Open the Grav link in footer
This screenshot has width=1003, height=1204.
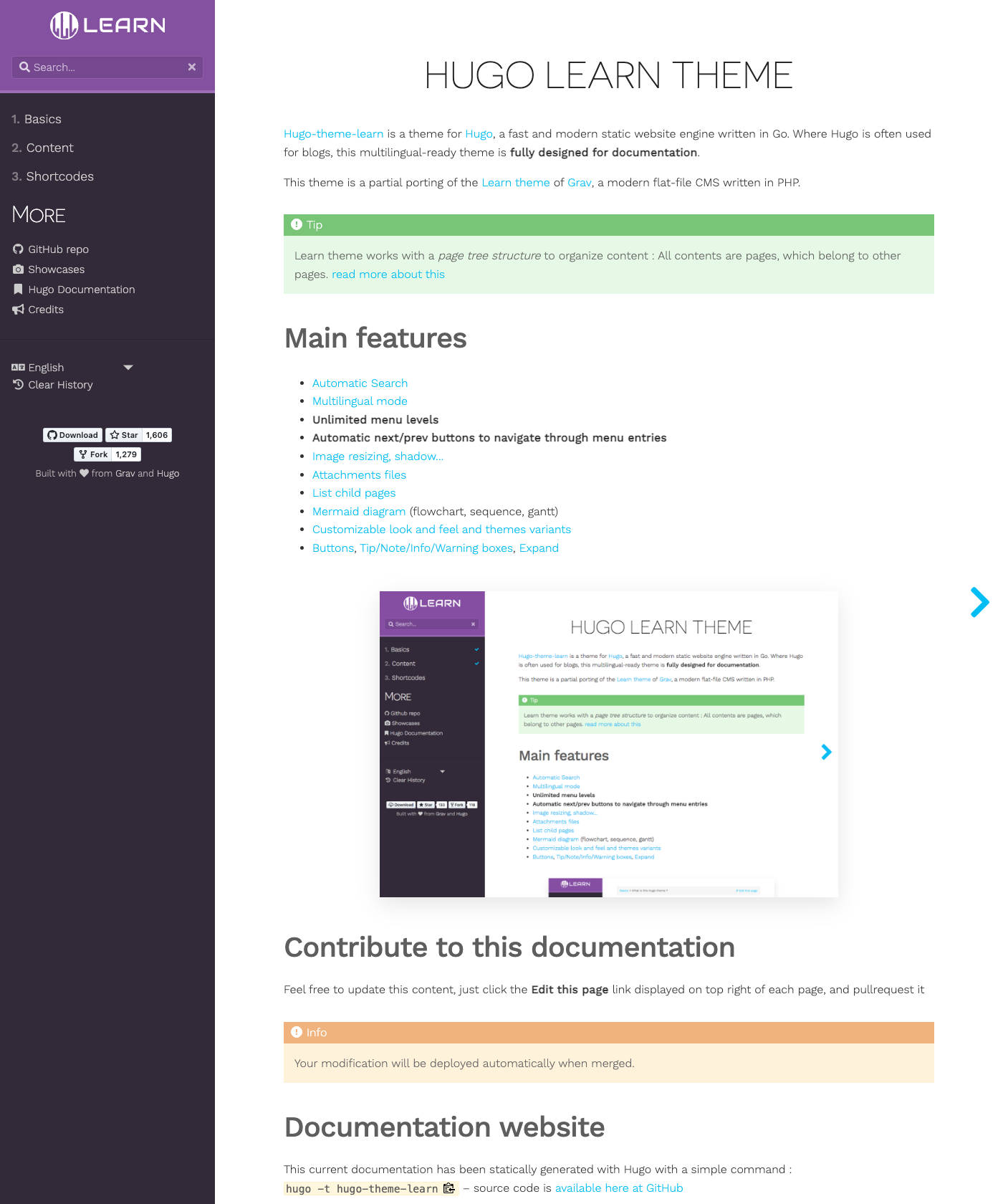point(125,474)
